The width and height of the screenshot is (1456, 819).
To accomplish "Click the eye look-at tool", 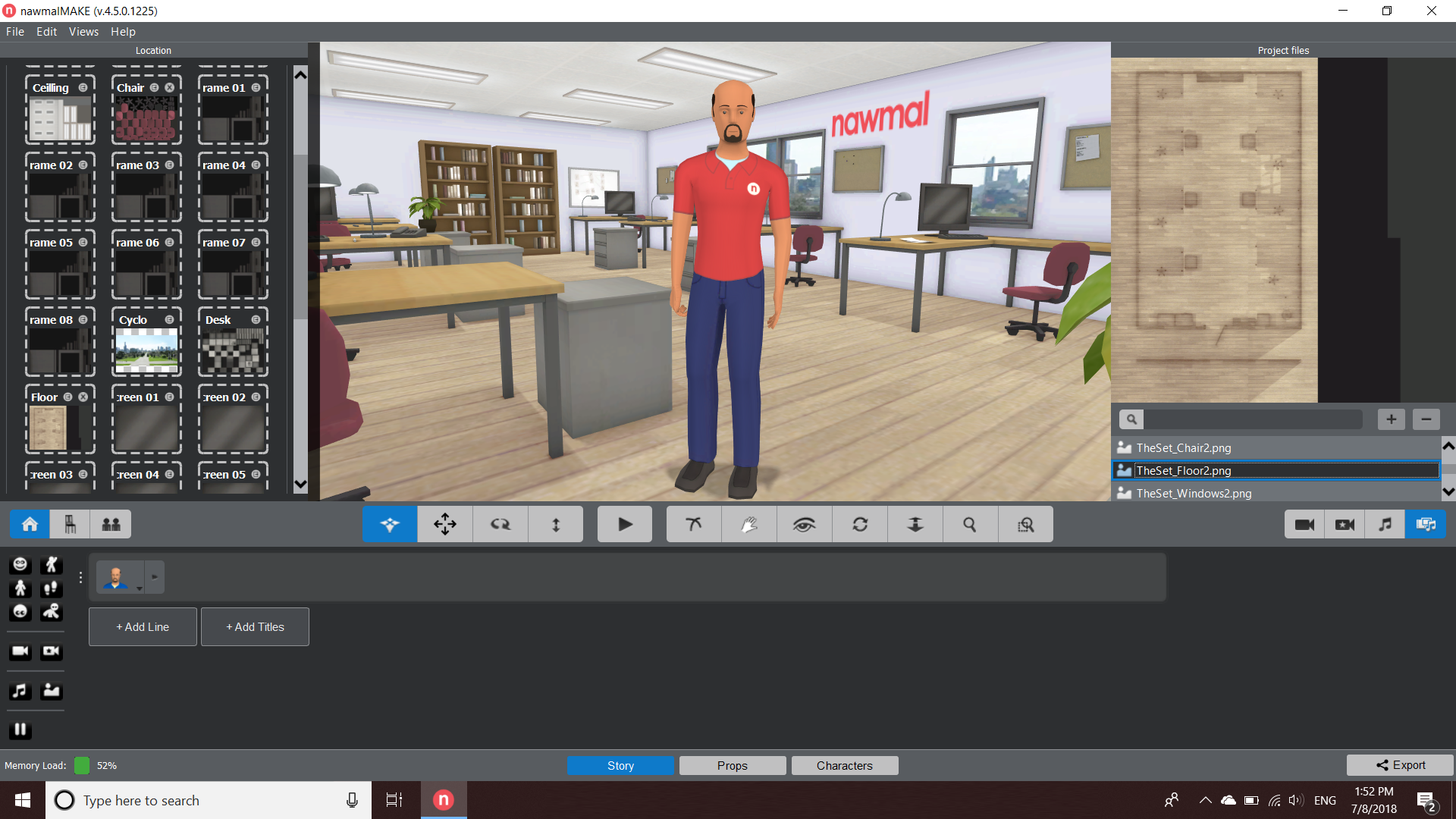I will 805,524.
